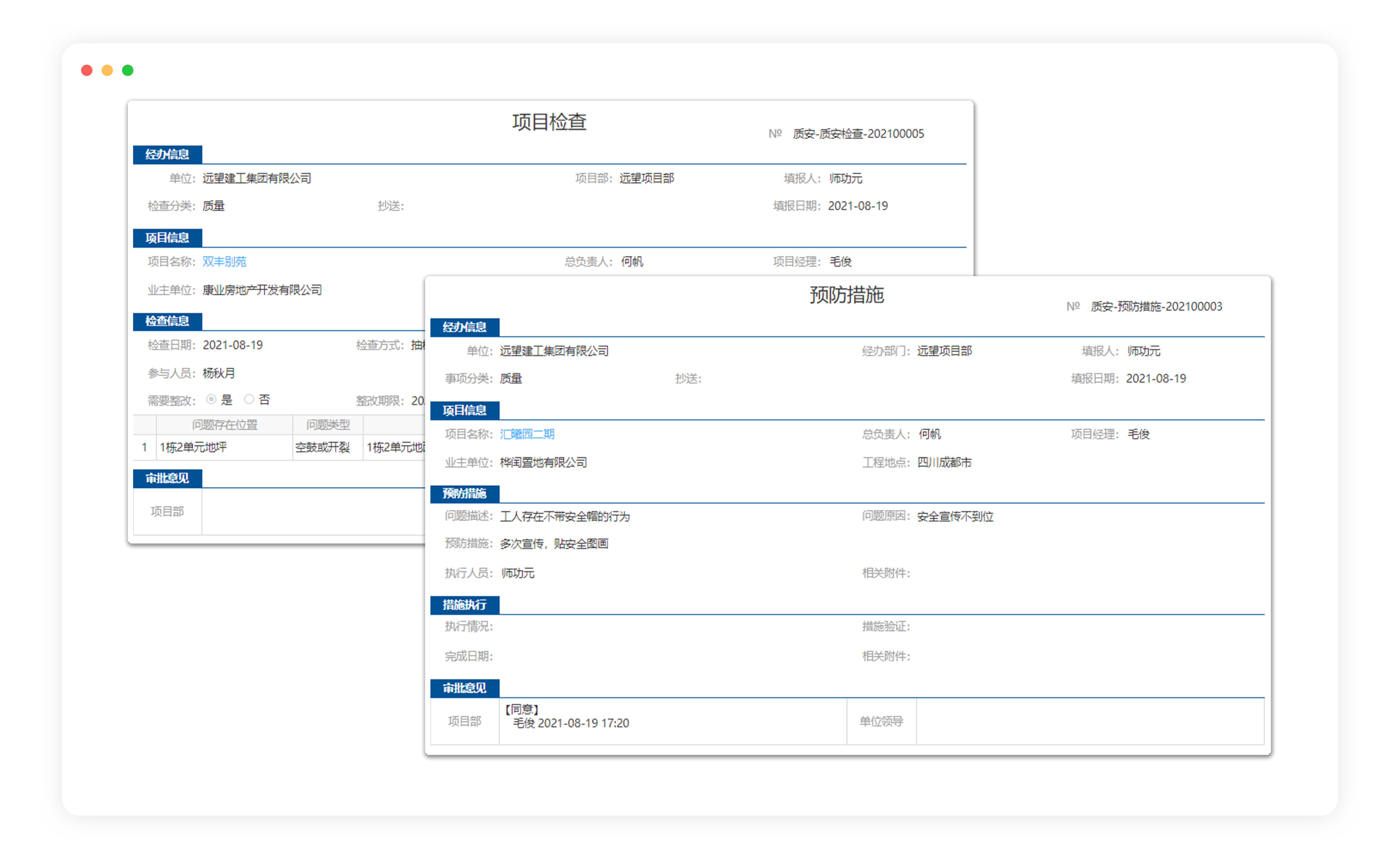Click 项目部 approval label in 项目检查 form
The height and width of the screenshot is (859, 1400).
click(x=167, y=511)
